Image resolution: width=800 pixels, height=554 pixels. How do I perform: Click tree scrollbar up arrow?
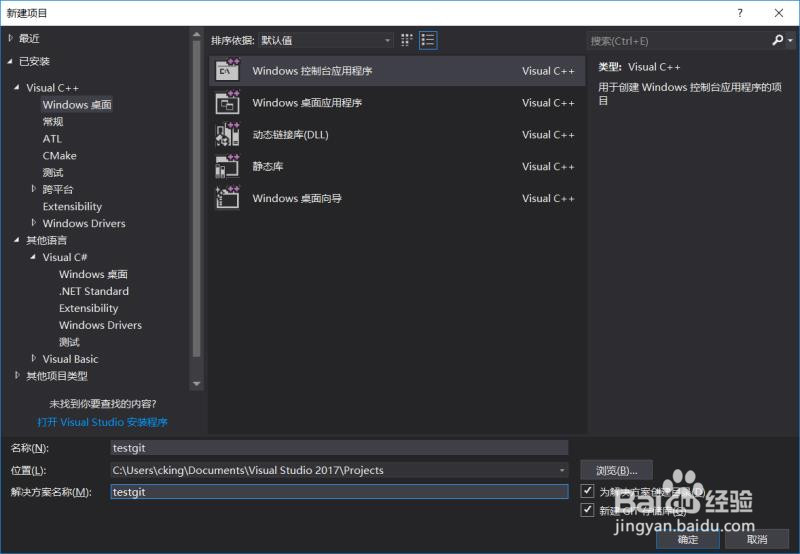pyautogui.click(x=196, y=35)
